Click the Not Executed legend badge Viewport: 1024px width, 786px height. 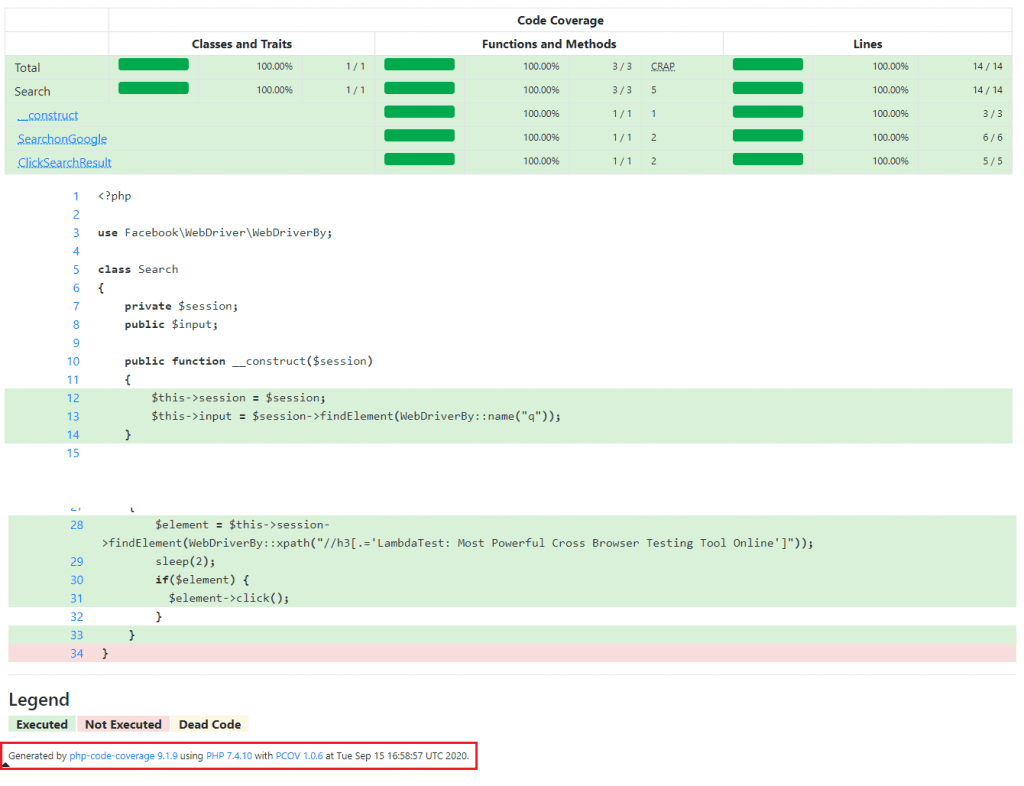(x=123, y=724)
